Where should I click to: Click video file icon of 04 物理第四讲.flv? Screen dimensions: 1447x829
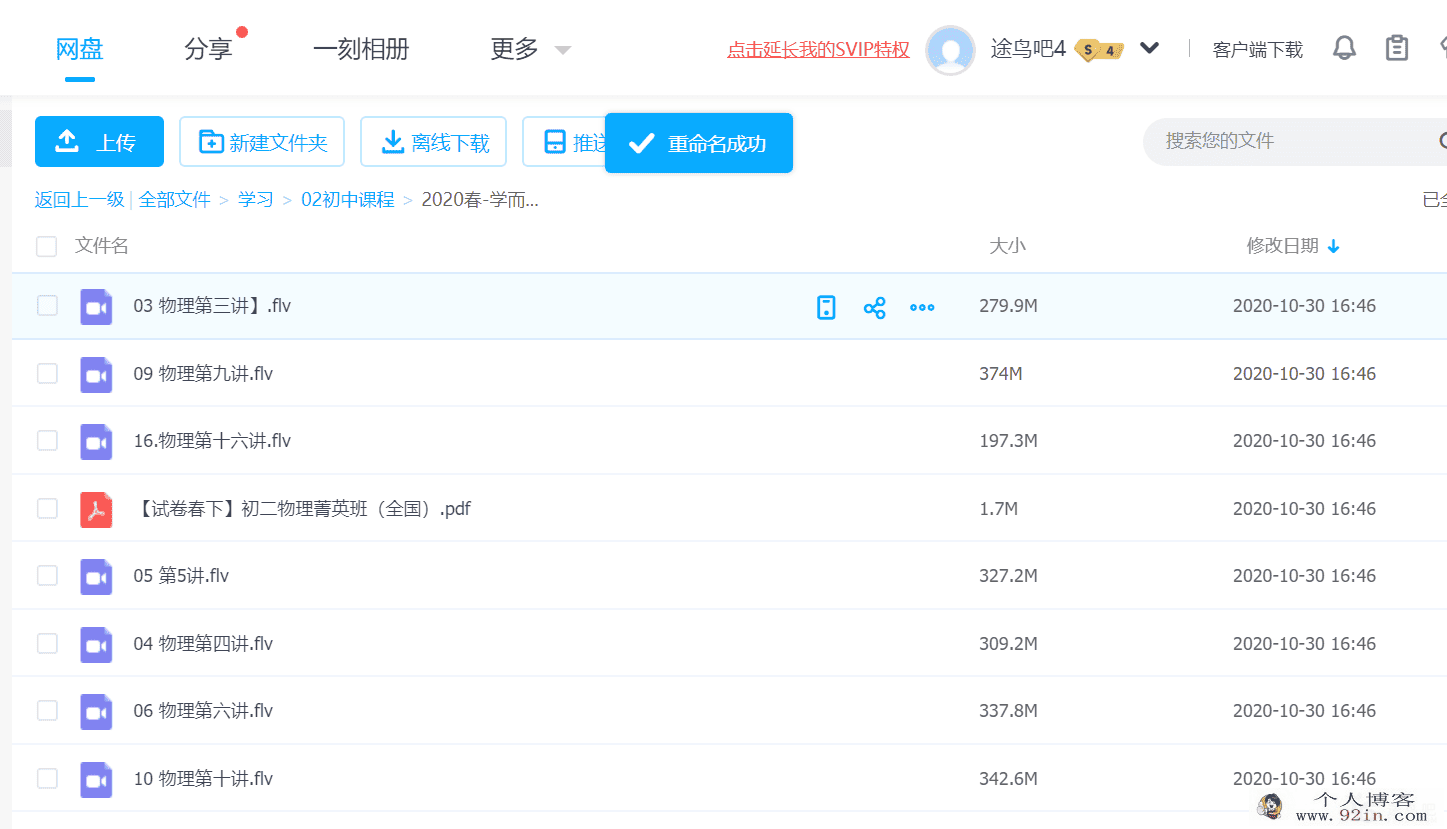96,644
